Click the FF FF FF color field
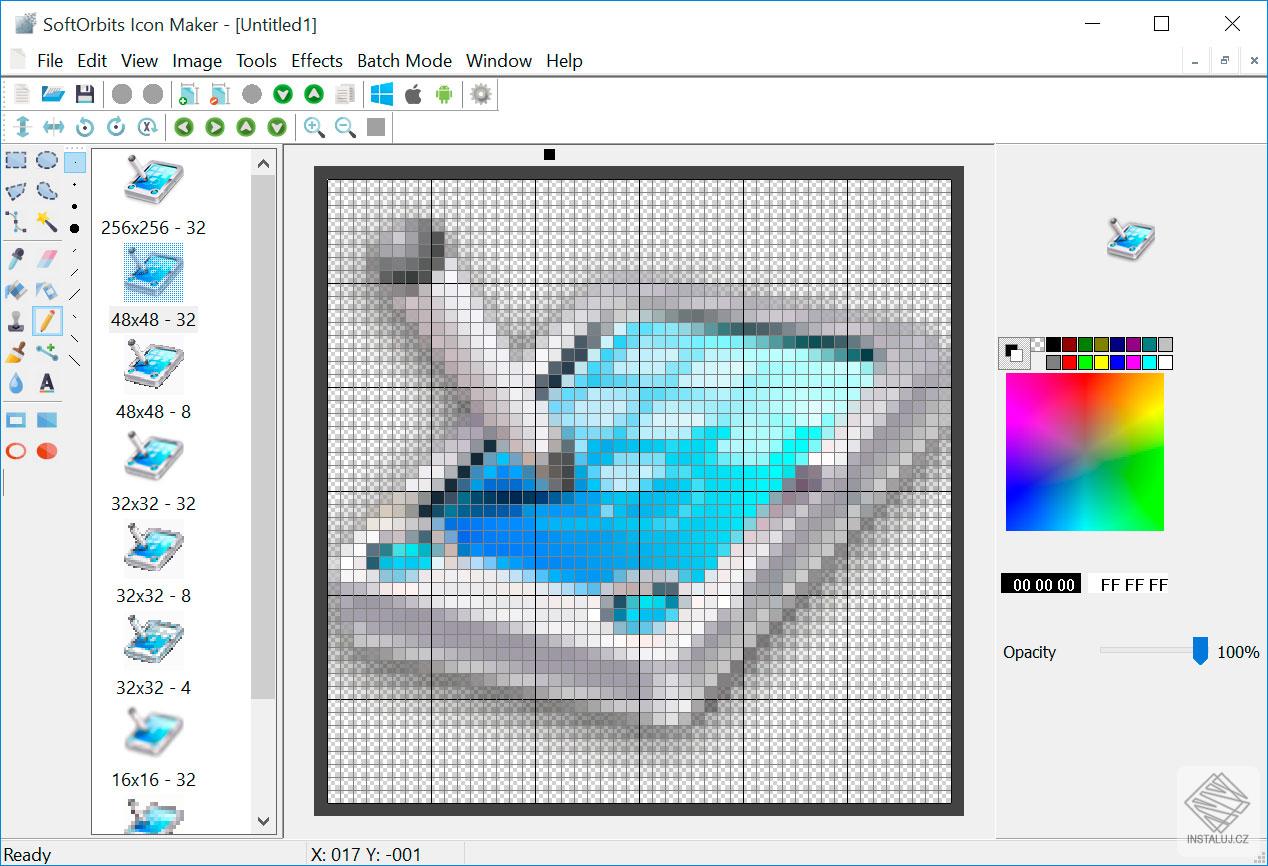The image size is (1268, 866). pos(1131,584)
